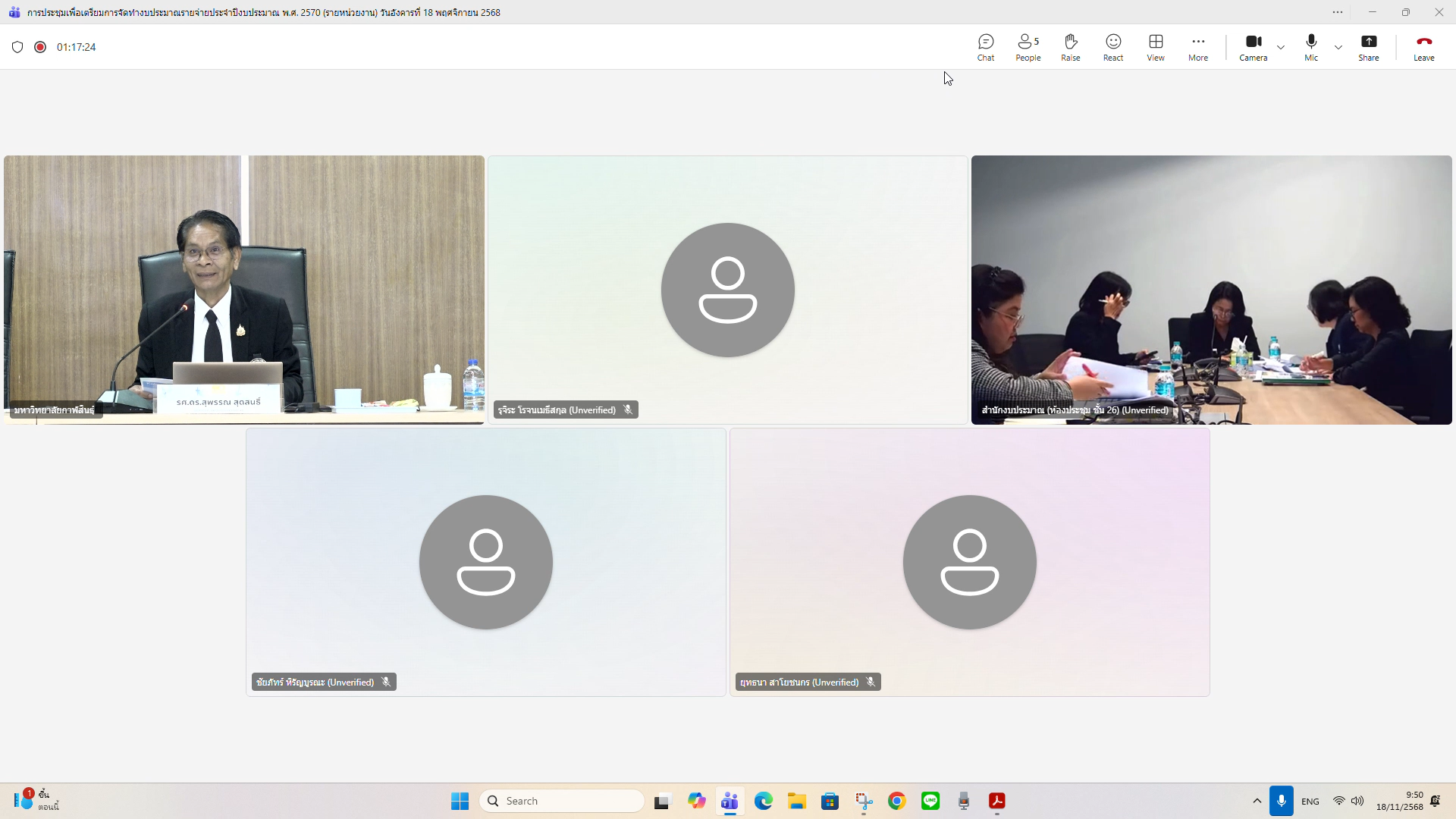This screenshot has width=1456, height=819.
Task: Open the More actions menu
Action: (1197, 47)
